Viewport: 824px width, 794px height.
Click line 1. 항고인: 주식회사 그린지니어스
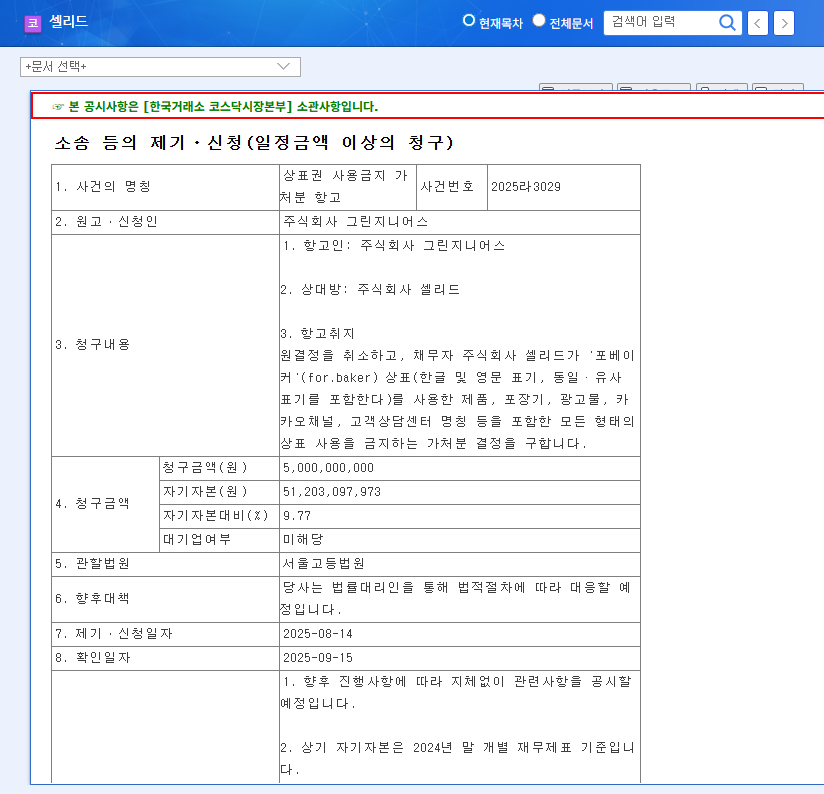pos(394,245)
